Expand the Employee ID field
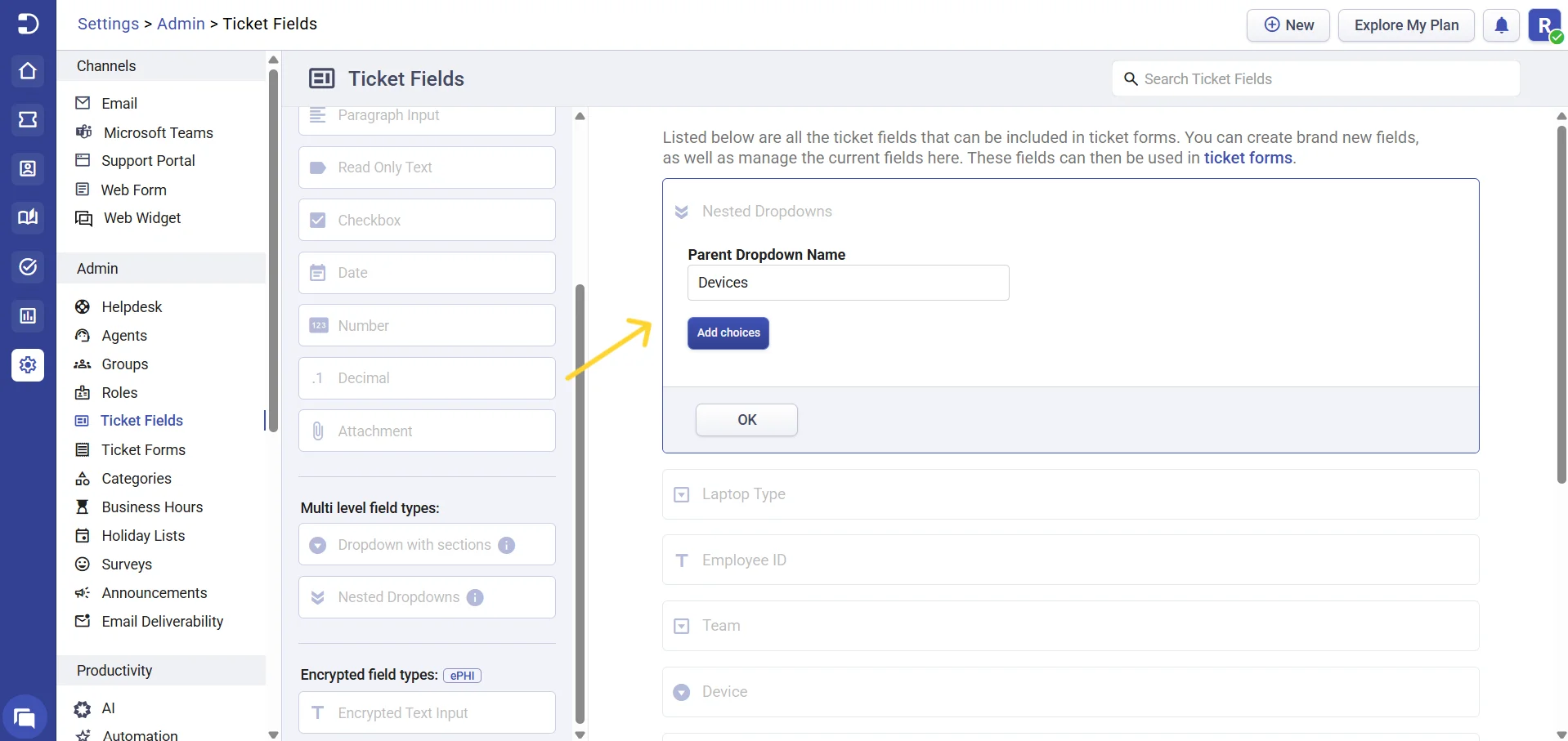 click(1071, 560)
